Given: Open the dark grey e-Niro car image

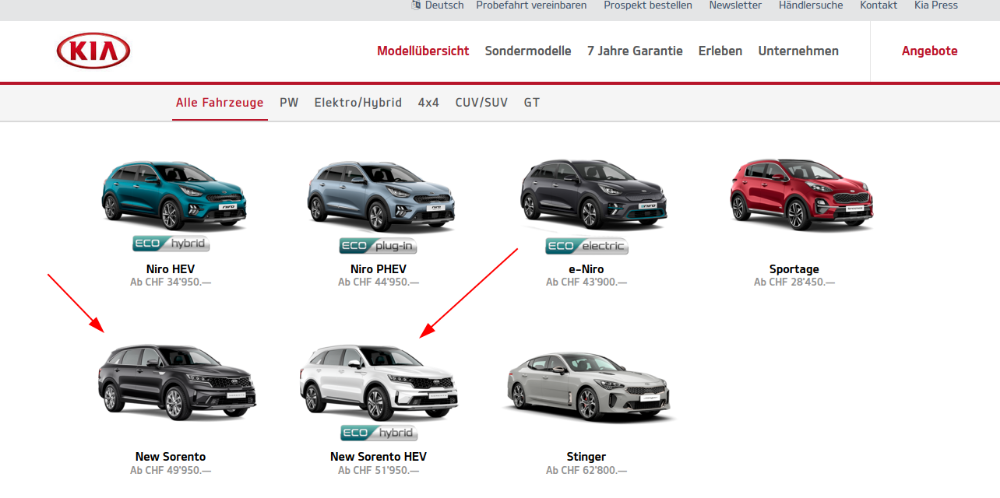Looking at the screenshot, I should 594,194.
